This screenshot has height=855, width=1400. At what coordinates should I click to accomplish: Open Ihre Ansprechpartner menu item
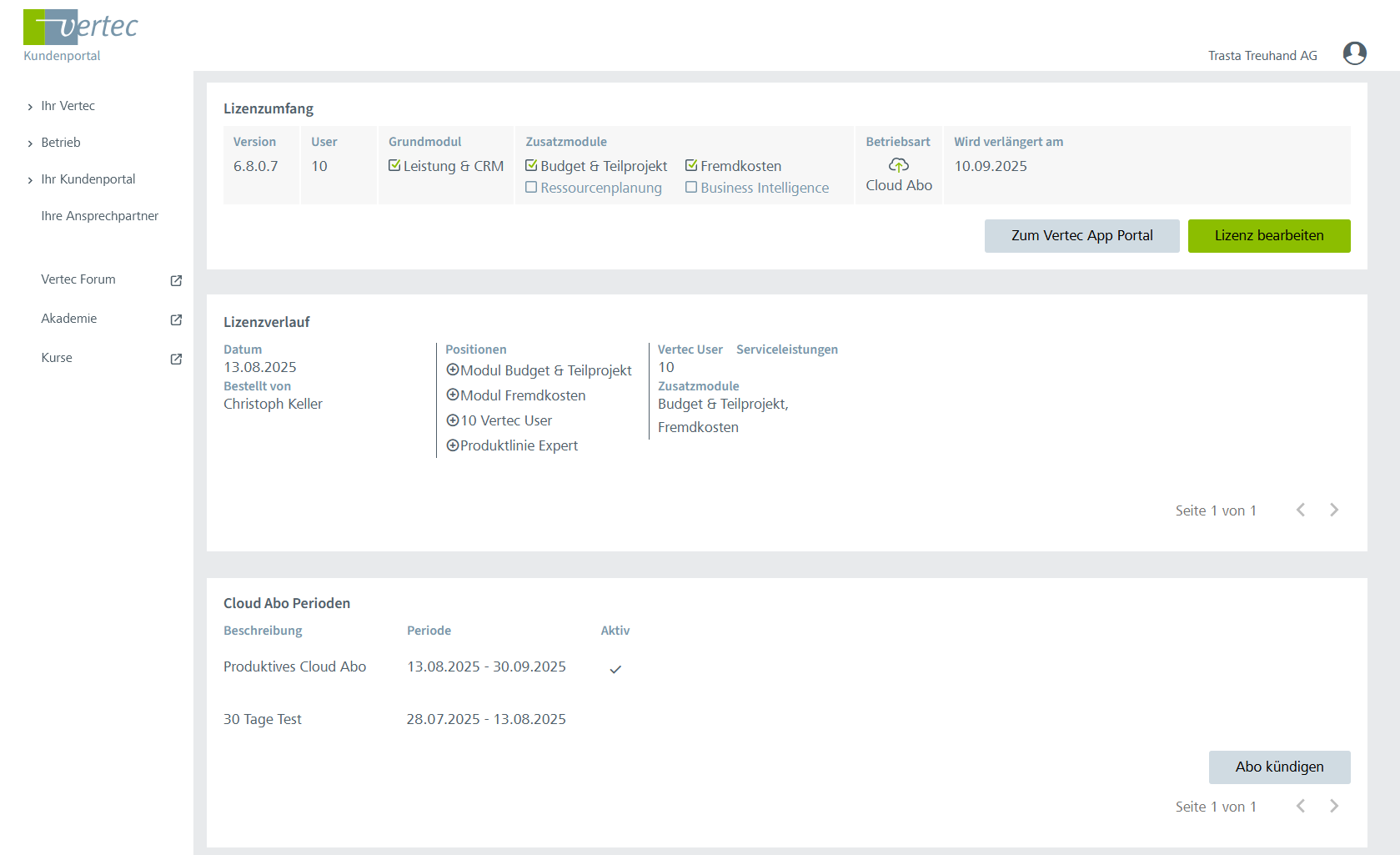coord(100,216)
